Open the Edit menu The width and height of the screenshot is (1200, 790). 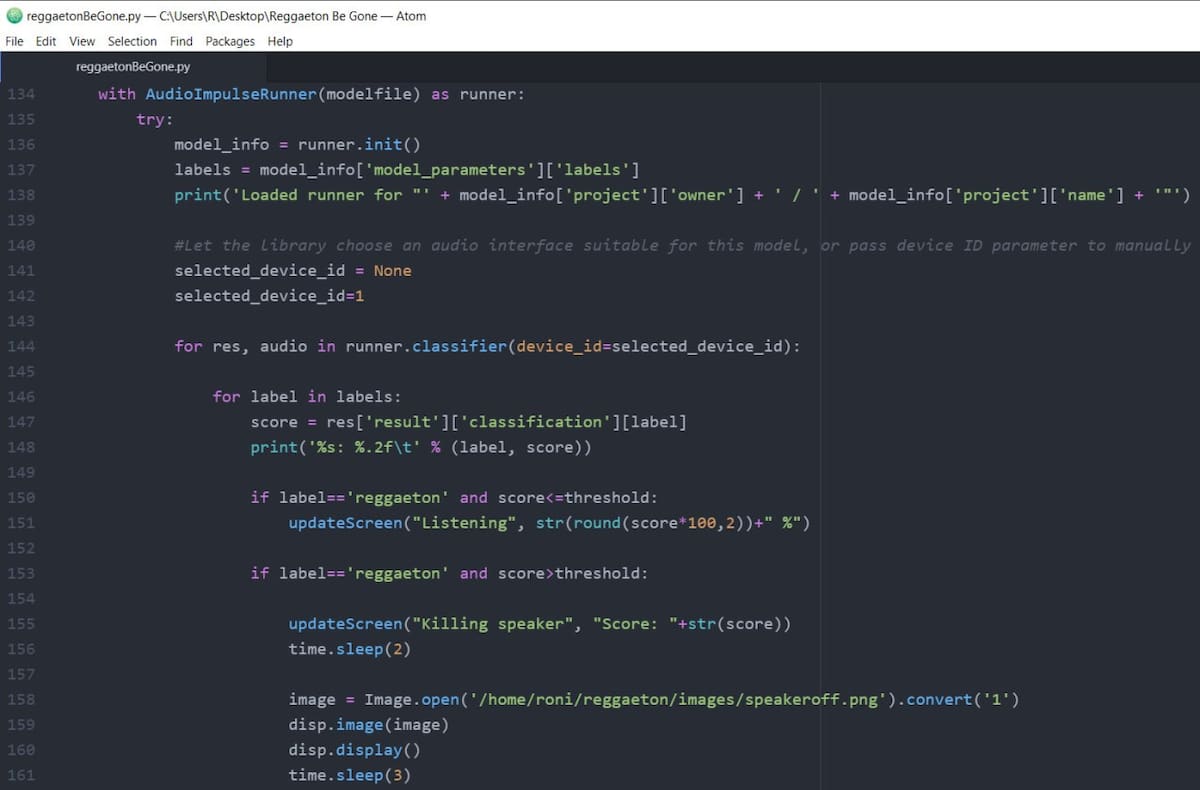pyautogui.click(x=46, y=41)
